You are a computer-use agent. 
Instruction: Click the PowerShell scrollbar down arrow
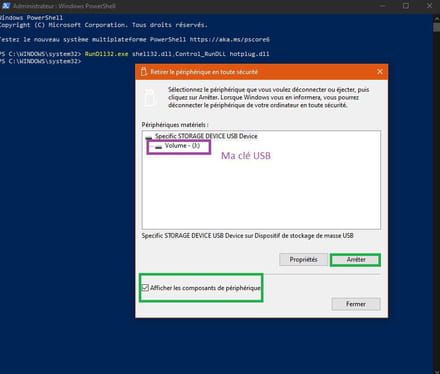point(436,371)
